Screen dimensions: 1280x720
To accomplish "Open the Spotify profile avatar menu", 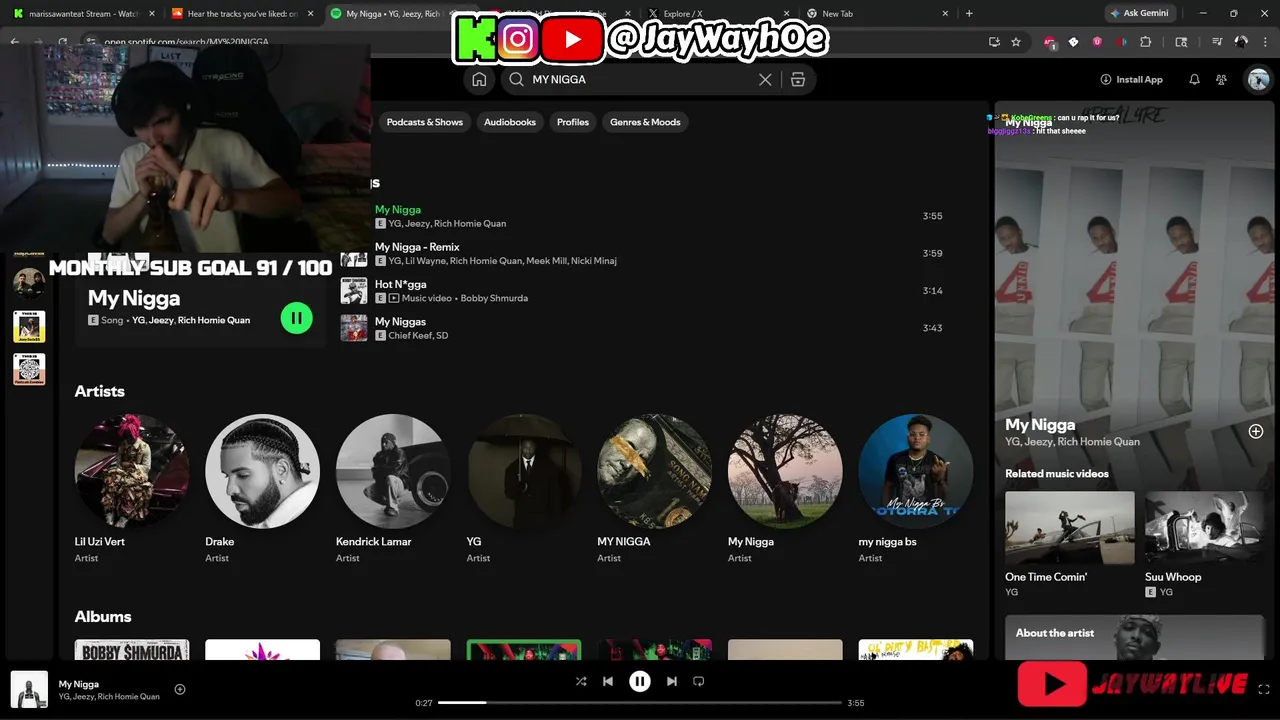I will (1257, 79).
